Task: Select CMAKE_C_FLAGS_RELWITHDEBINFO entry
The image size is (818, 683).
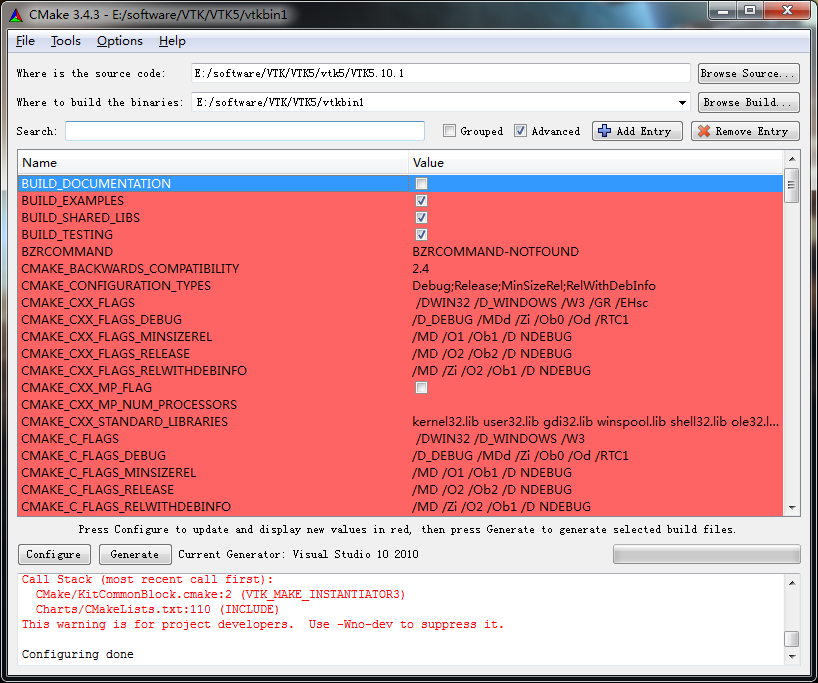Action: [126, 507]
